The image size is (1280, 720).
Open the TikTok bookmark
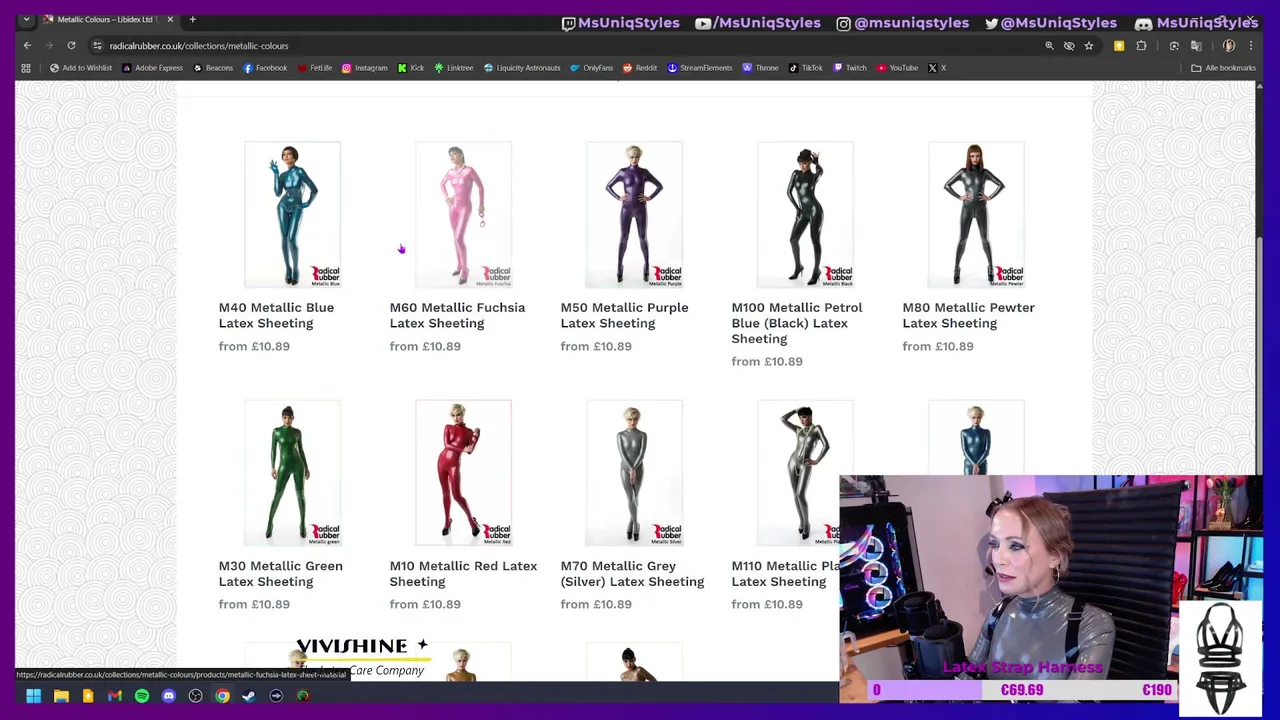coord(806,68)
